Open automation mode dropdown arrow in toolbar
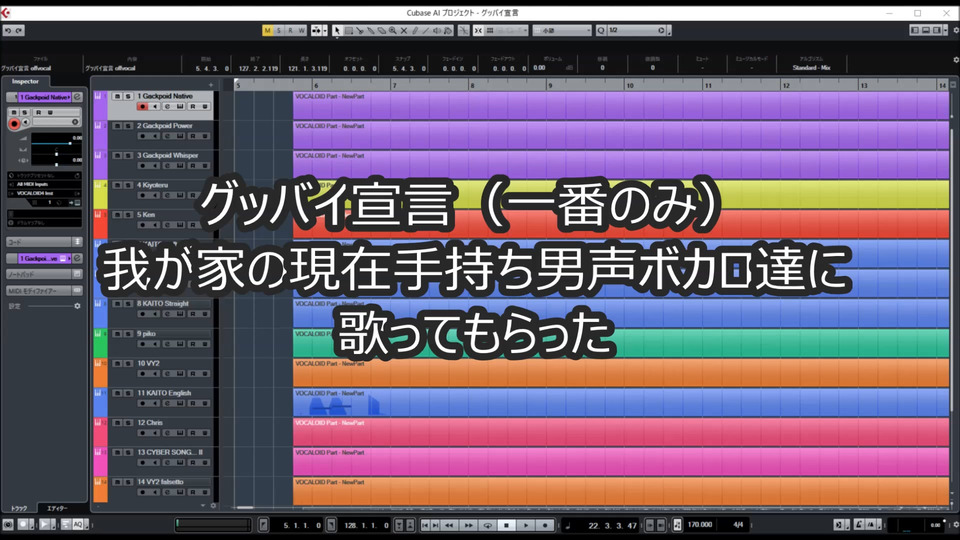960x540 pixels. [325, 31]
